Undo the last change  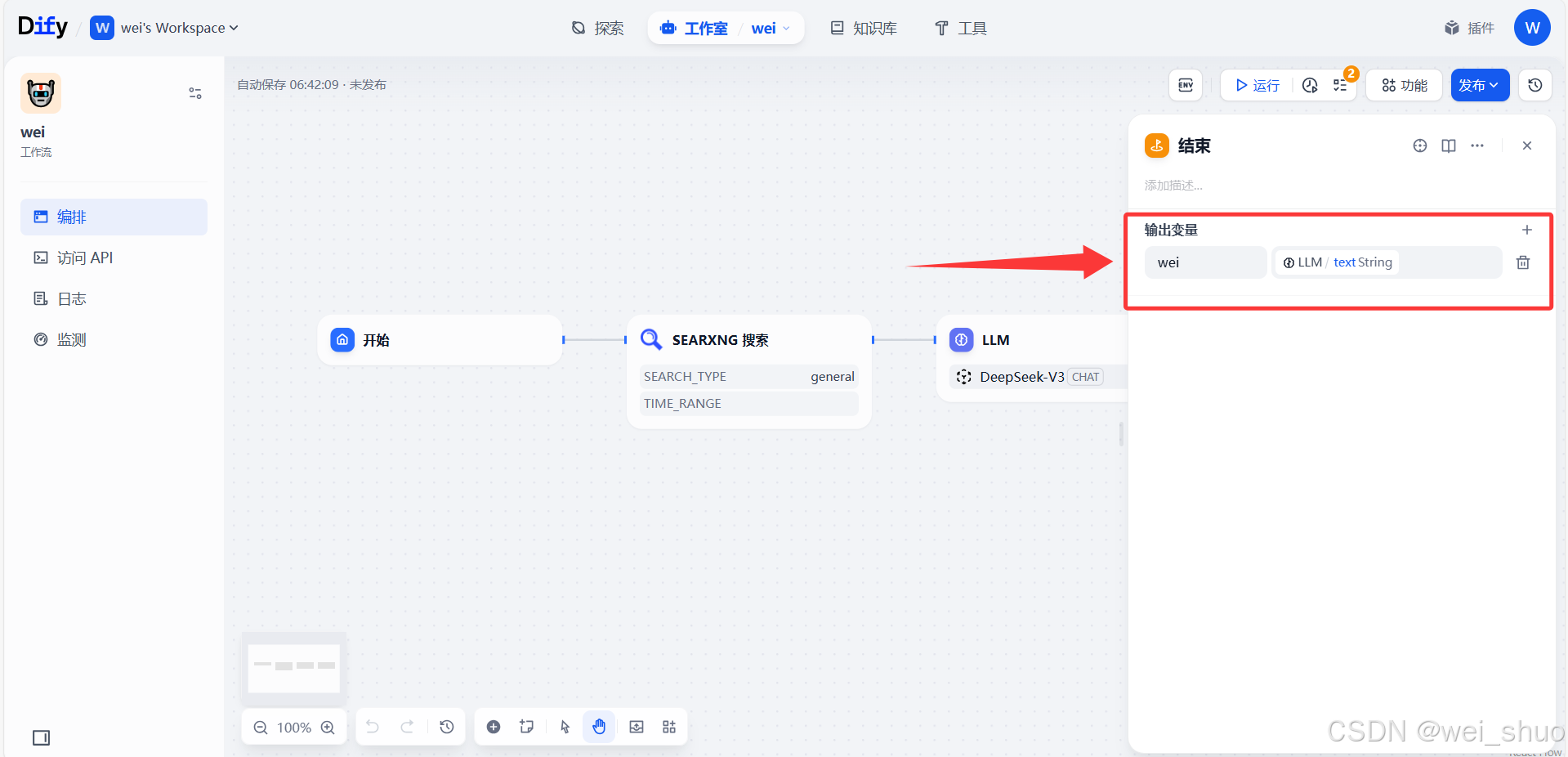[373, 727]
